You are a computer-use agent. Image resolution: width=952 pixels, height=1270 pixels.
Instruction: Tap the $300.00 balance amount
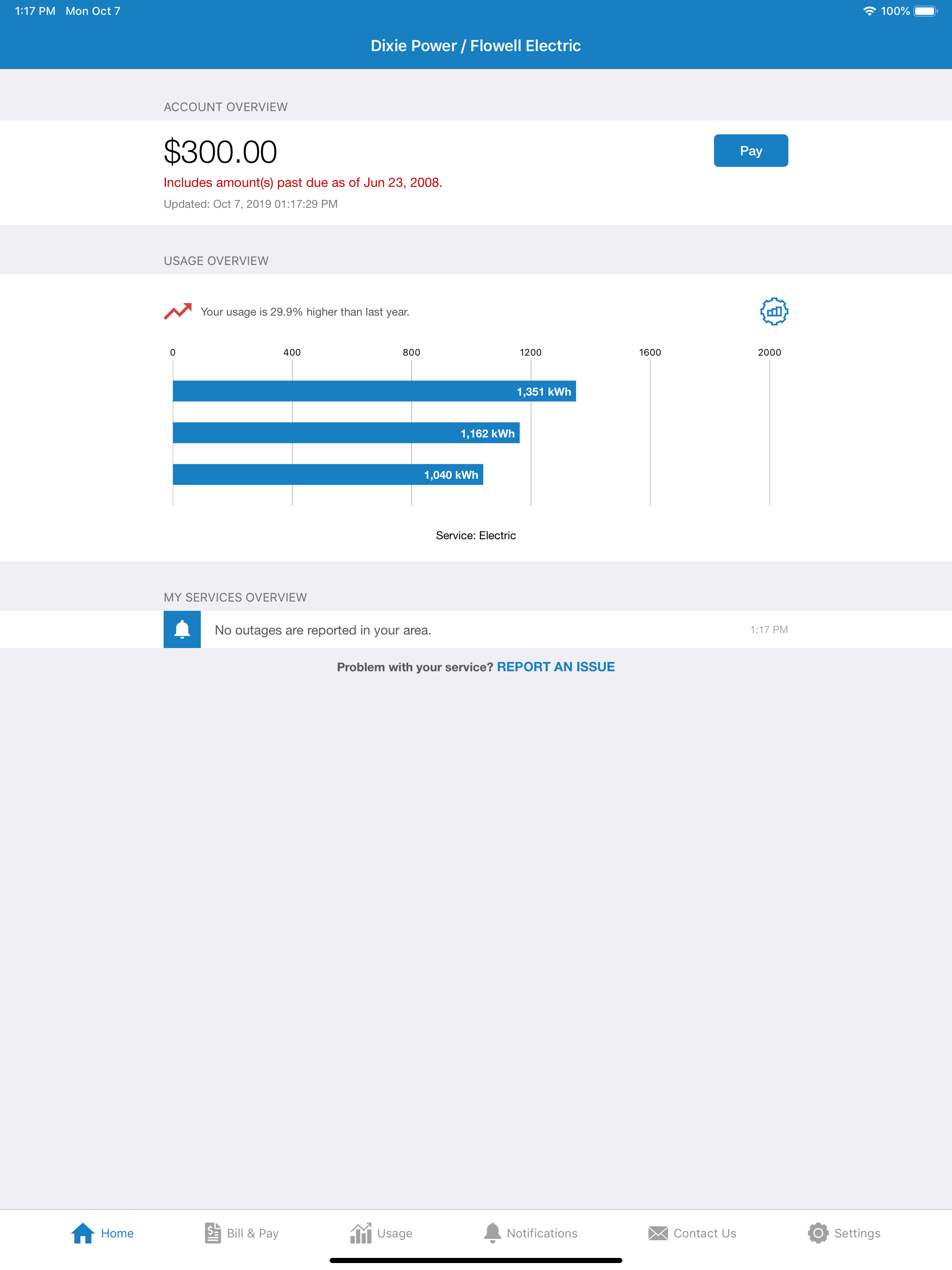point(220,152)
